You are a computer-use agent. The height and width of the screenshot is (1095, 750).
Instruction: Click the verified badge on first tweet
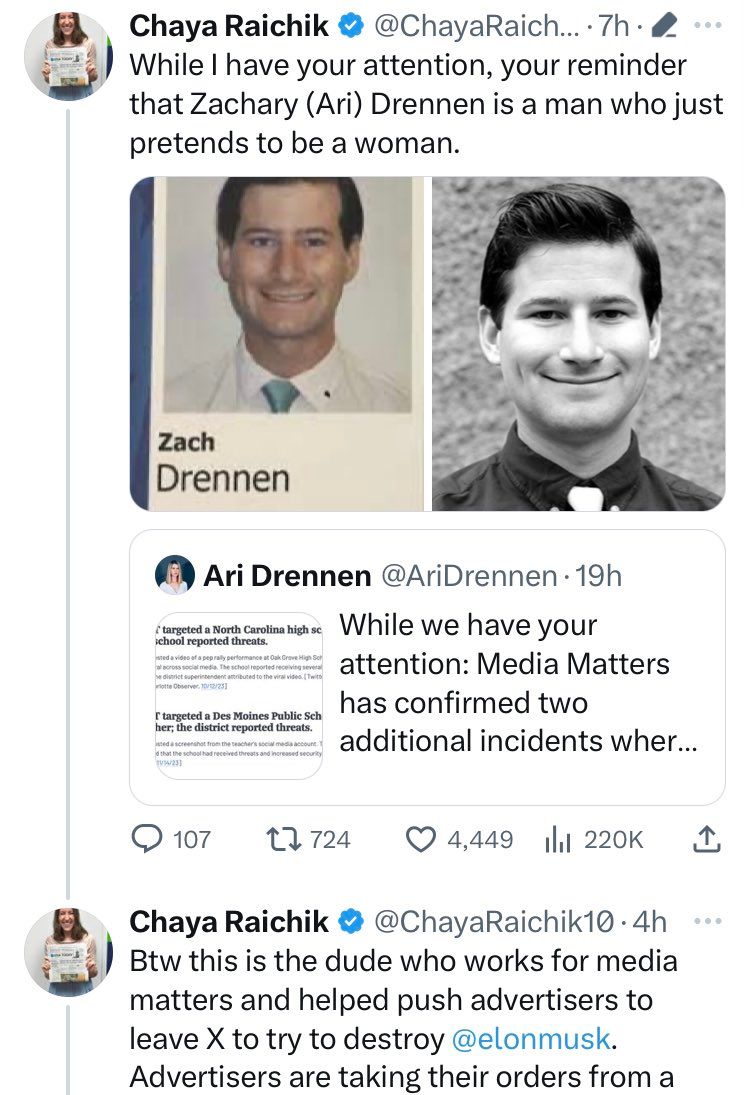[x=349, y=27]
